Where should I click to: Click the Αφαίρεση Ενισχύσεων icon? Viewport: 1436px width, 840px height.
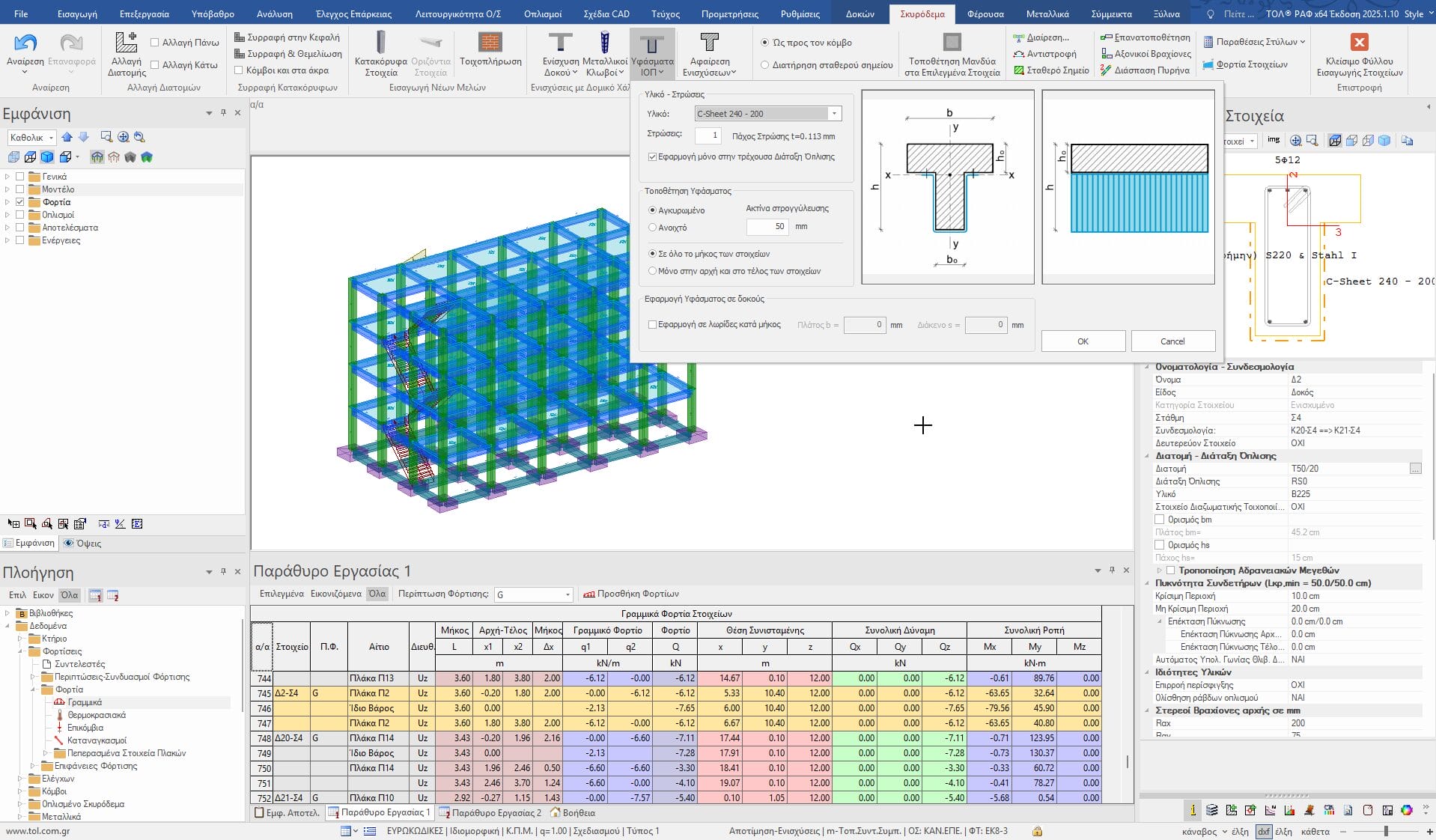(709, 43)
